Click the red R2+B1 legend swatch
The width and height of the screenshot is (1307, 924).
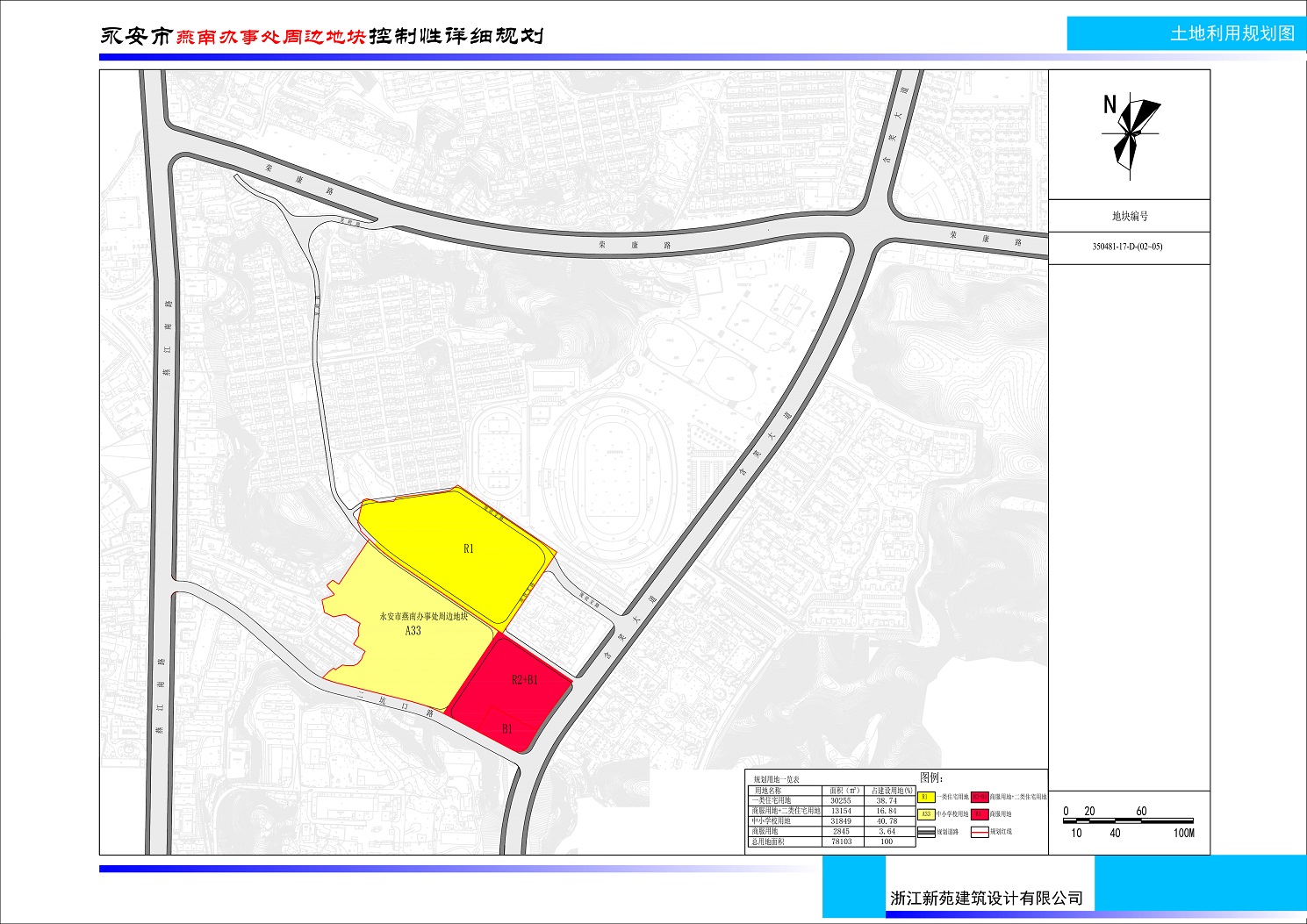pyautogui.click(x=980, y=797)
